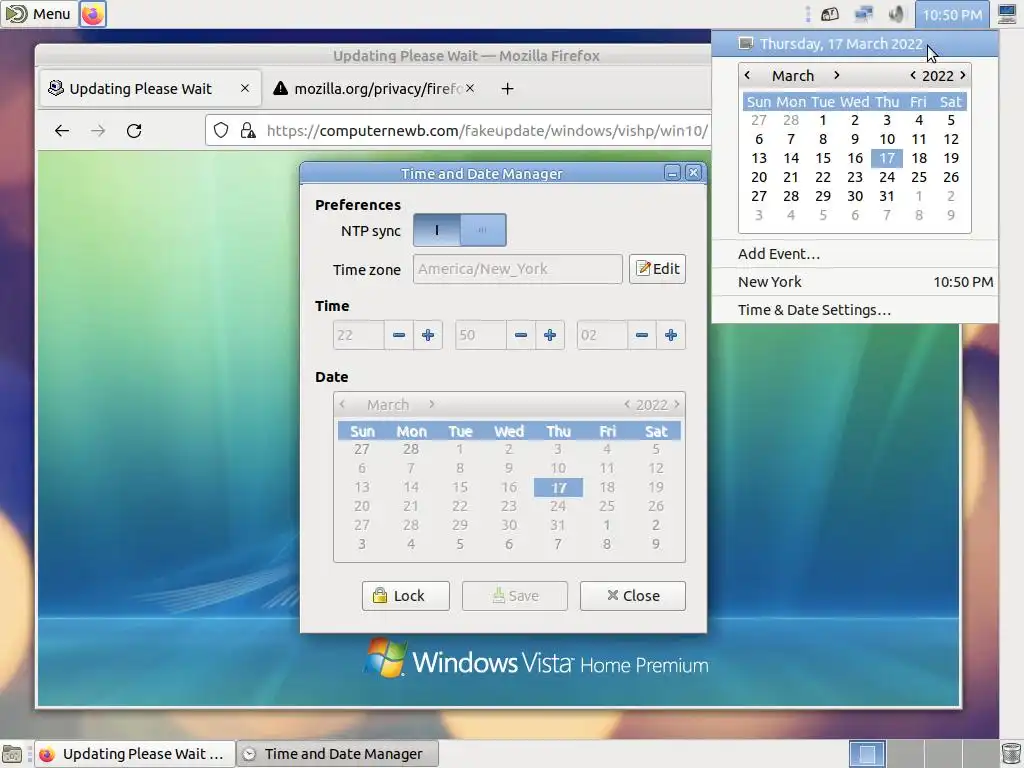Click the minutes field showing 50
Viewport: 1024px width, 768px height.
click(480, 335)
